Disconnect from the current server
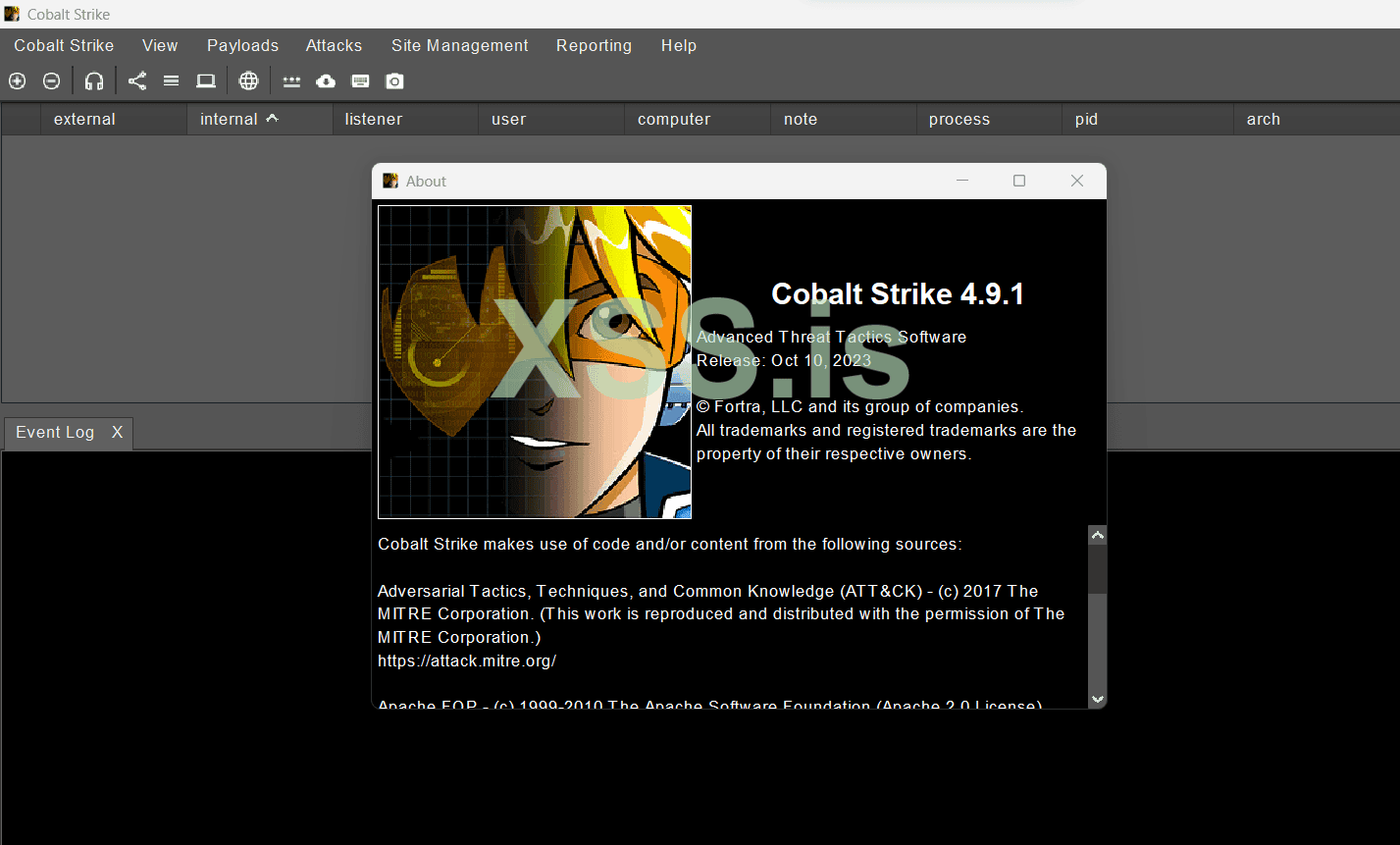Viewport: 1400px width, 845px height. (51, 80)
